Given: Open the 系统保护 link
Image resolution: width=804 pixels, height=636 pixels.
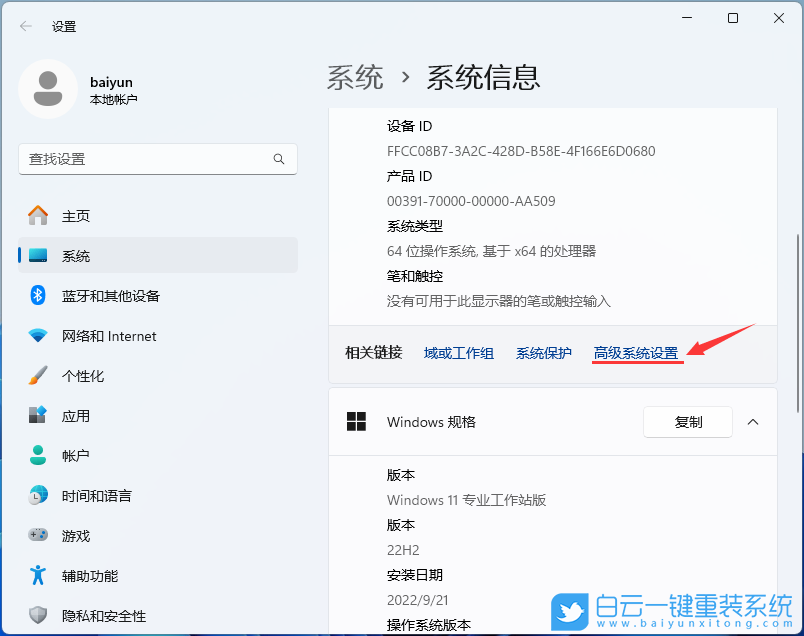Looking at the screenshot, I should [544, 353].
